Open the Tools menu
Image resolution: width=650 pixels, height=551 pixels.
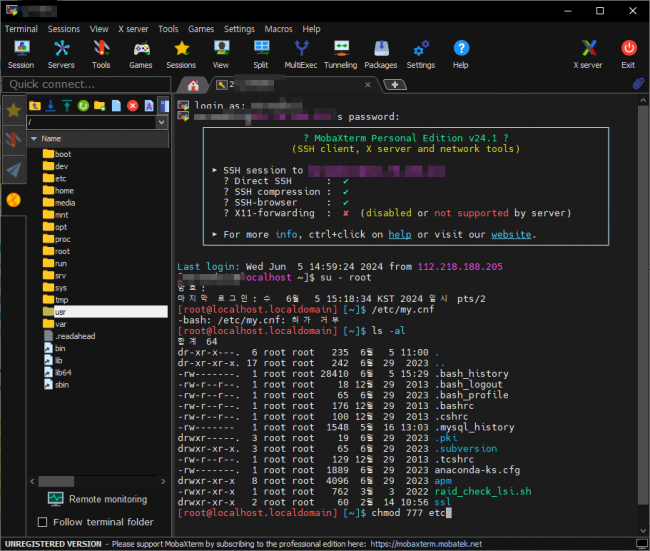pos(168,29)
